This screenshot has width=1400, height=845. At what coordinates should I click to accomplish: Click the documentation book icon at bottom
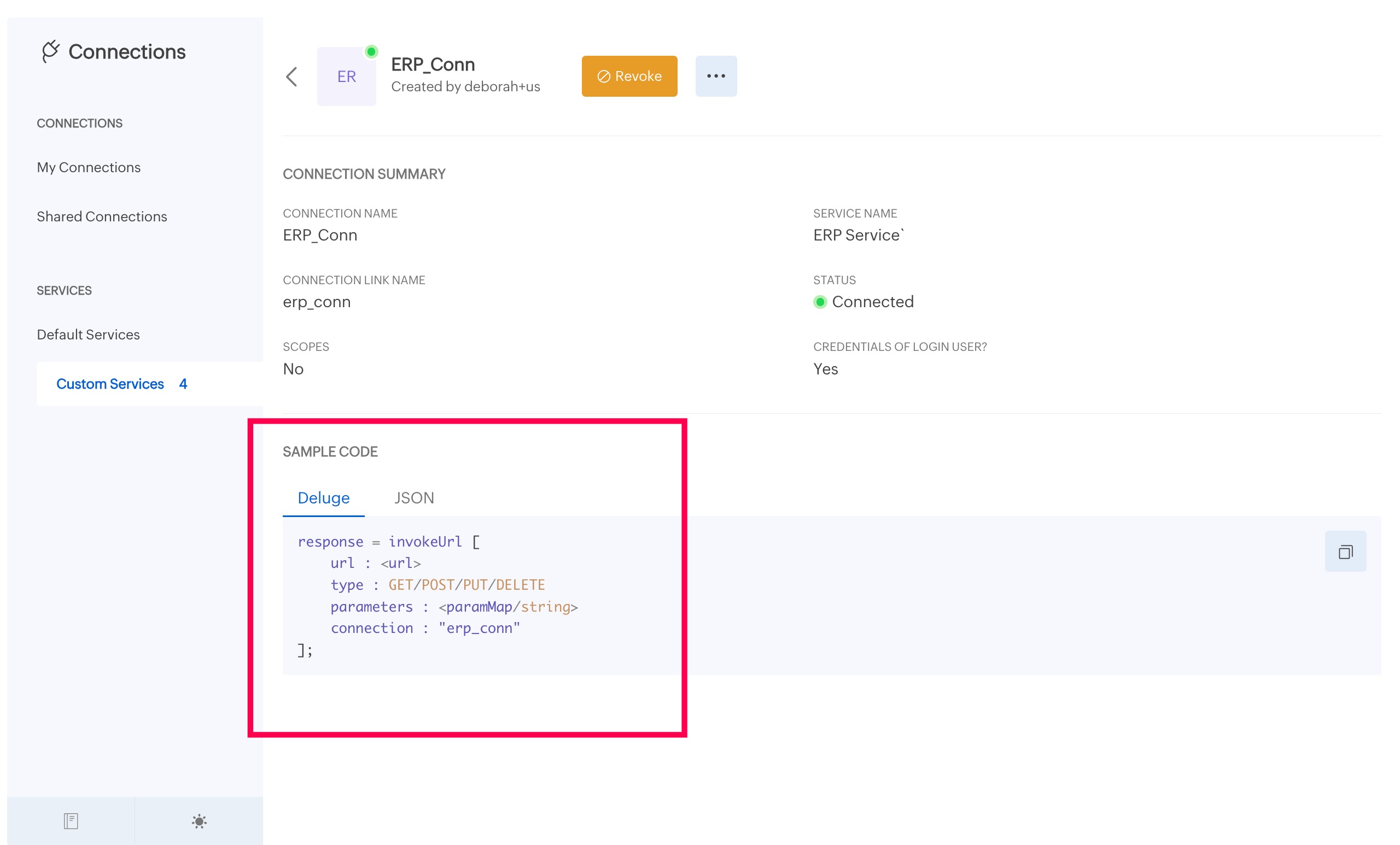(x=71, y=820)
